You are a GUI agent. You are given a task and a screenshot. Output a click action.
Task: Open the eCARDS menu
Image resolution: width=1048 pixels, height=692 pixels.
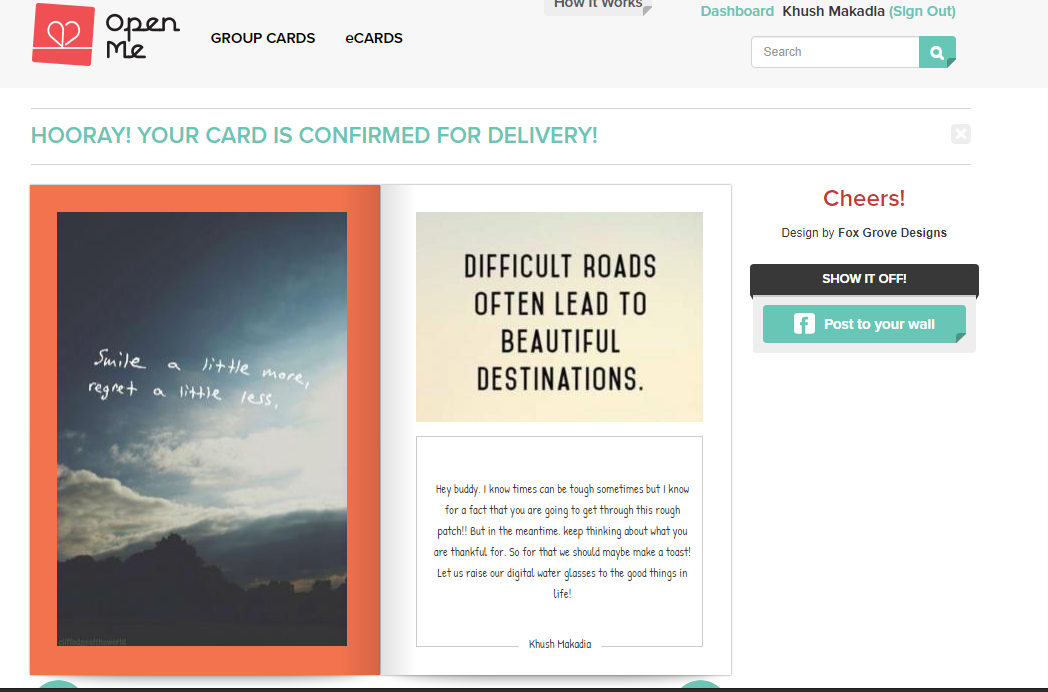pyautogui.click(x=374, y=38)
